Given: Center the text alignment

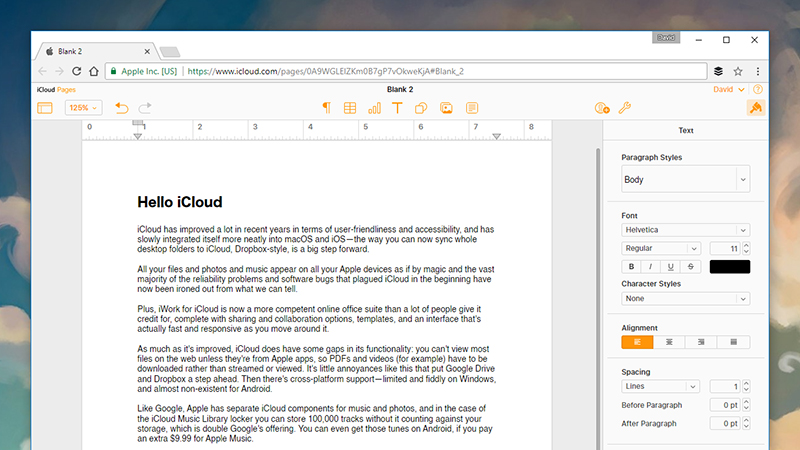Looking at the screenshot, I should 669,342.
